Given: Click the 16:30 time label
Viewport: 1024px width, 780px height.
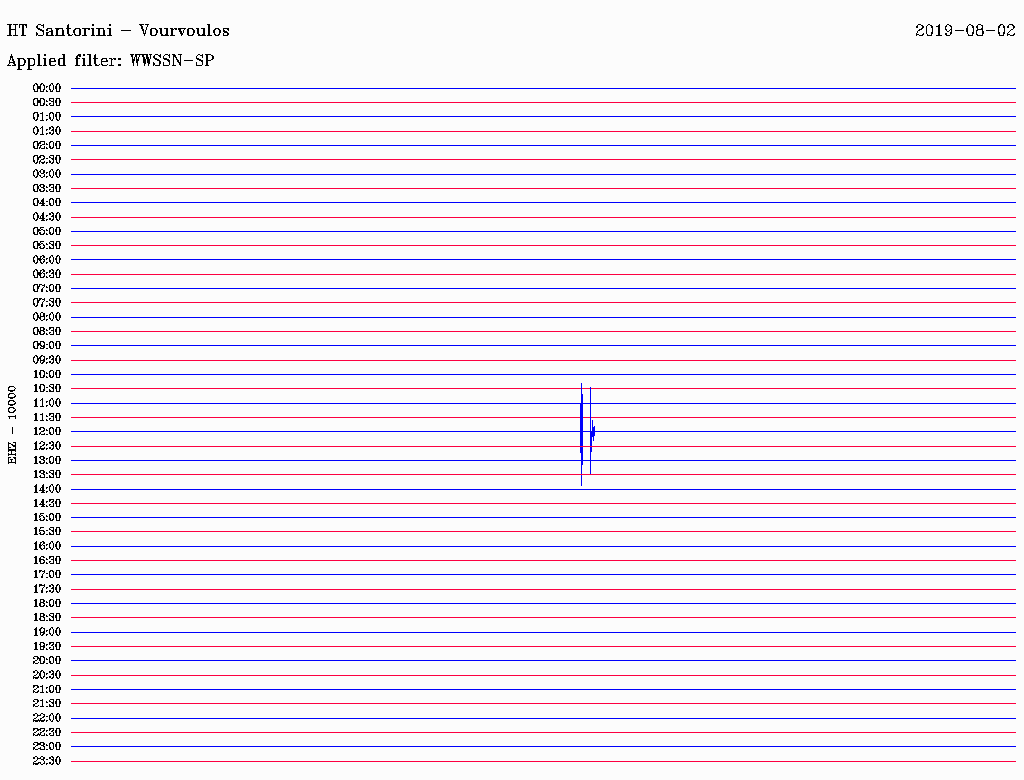Looking at the screenshot, I should pos(47,561).
